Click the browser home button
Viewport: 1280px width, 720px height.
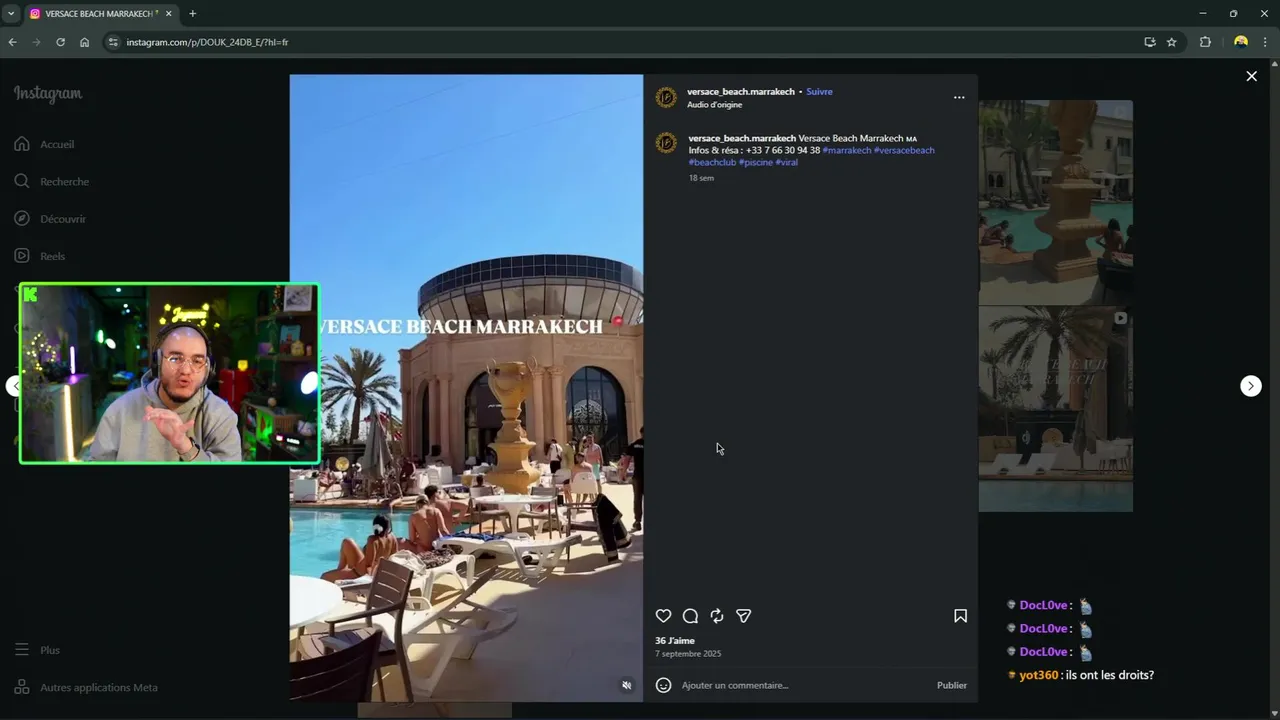[x=84, y=42]
